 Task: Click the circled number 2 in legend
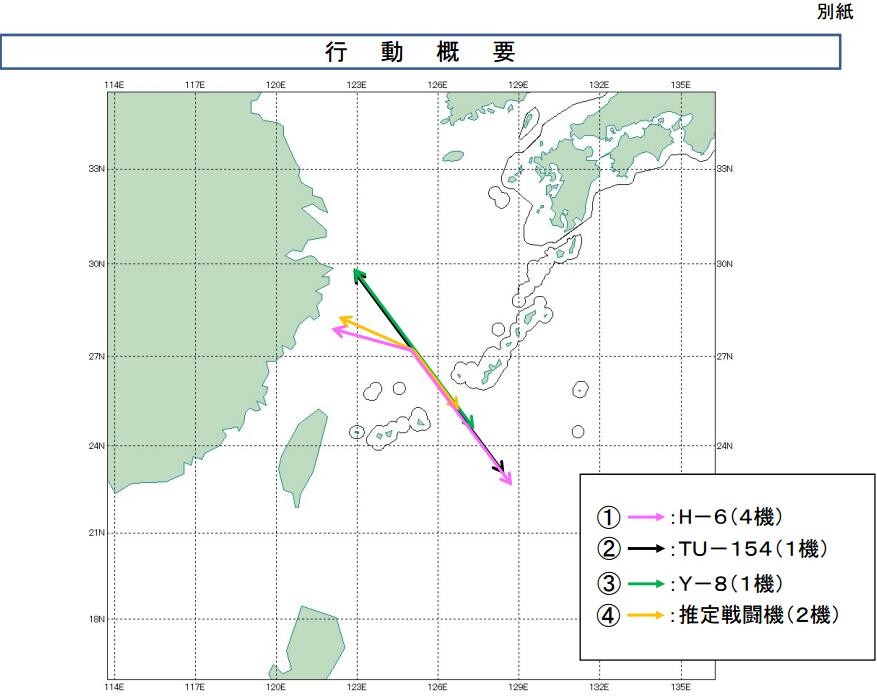[x=608, y=549]
